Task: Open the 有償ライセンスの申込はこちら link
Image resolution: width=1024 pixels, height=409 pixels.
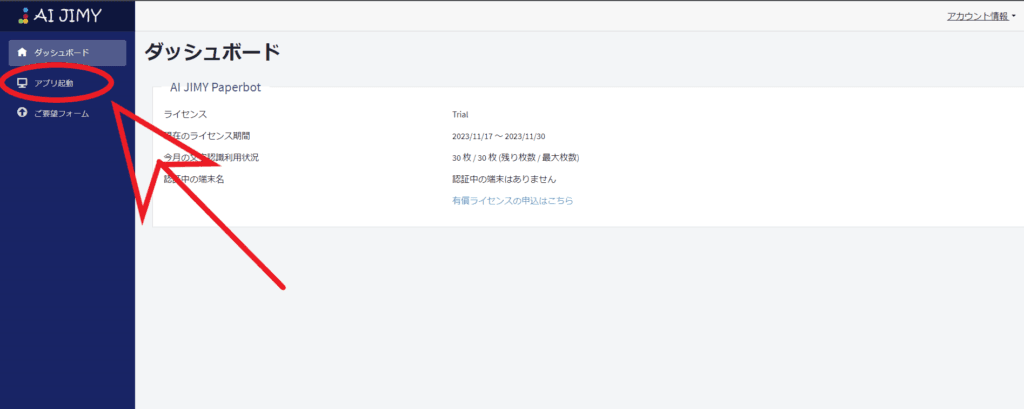Action: tap(512, 201)
